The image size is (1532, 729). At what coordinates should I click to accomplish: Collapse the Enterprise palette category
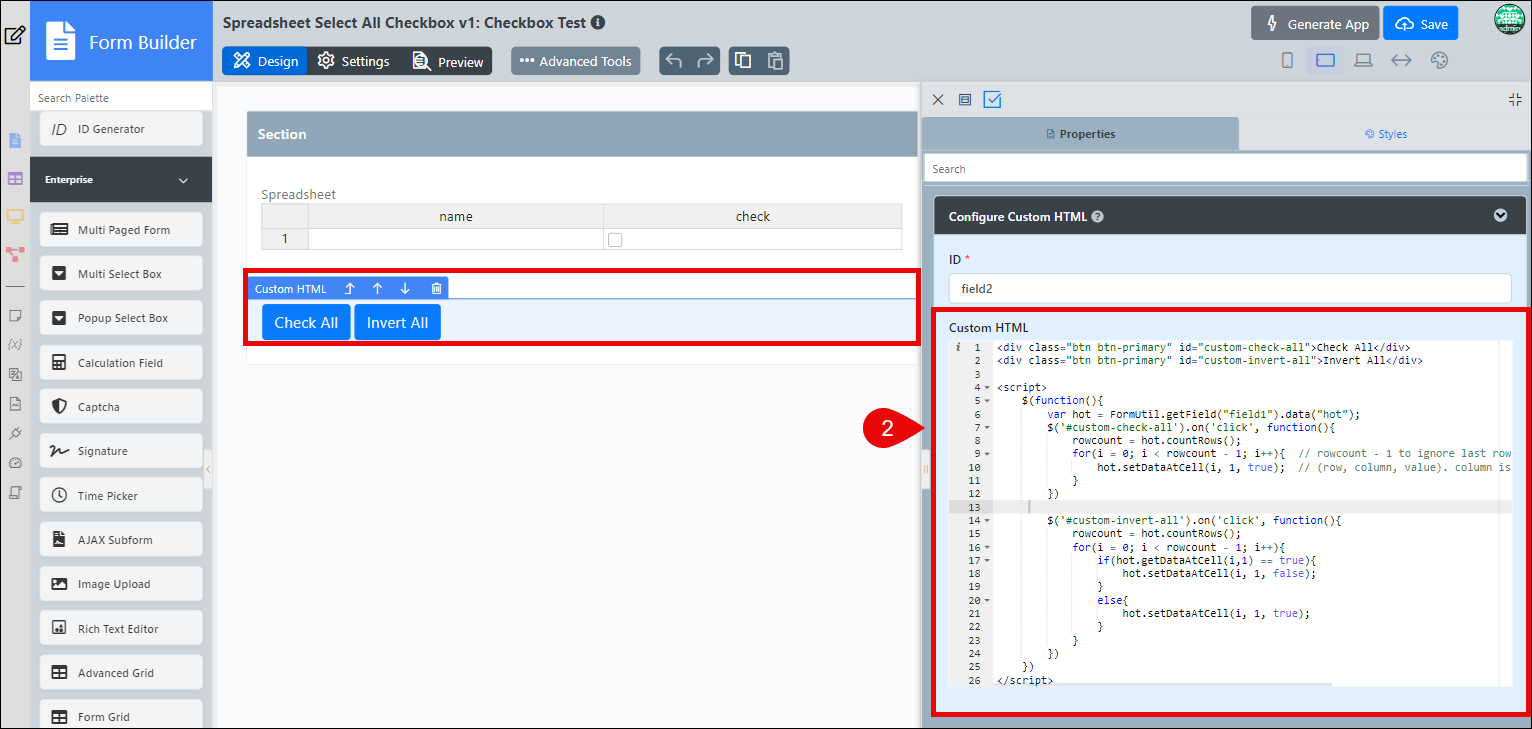(x=183, y=180)
